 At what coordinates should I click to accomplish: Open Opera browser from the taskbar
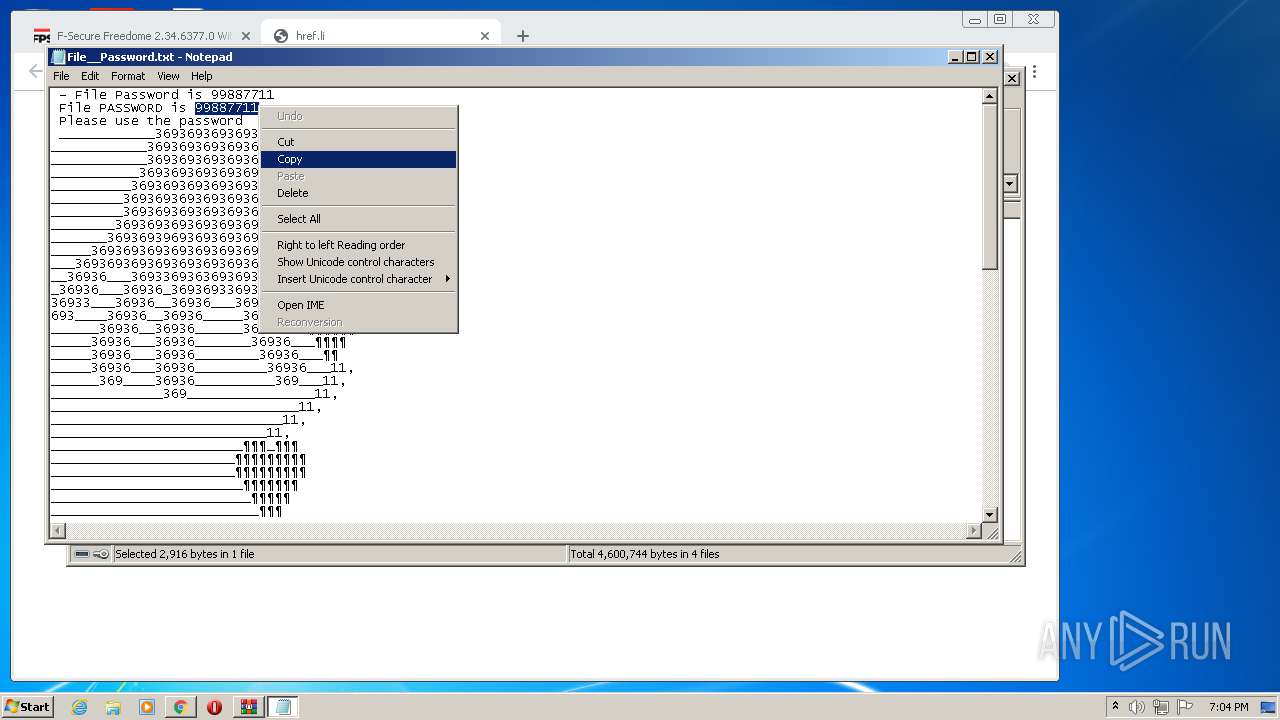coord(214,707)
